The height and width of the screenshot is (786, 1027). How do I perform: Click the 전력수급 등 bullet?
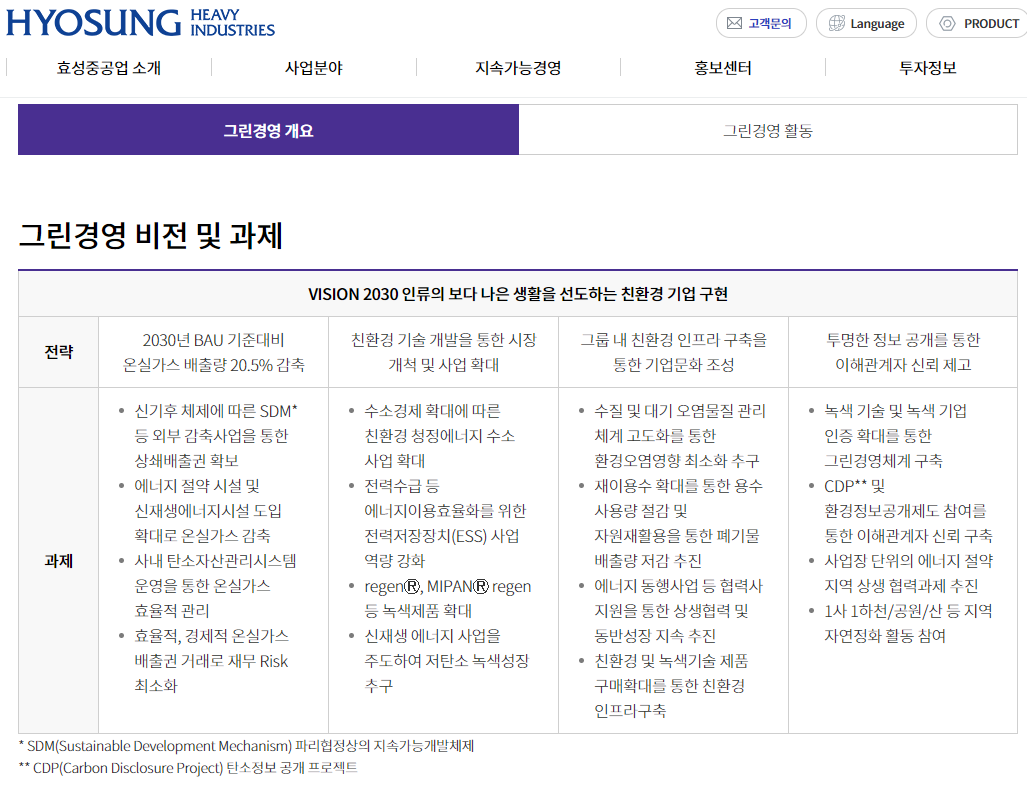445,523
